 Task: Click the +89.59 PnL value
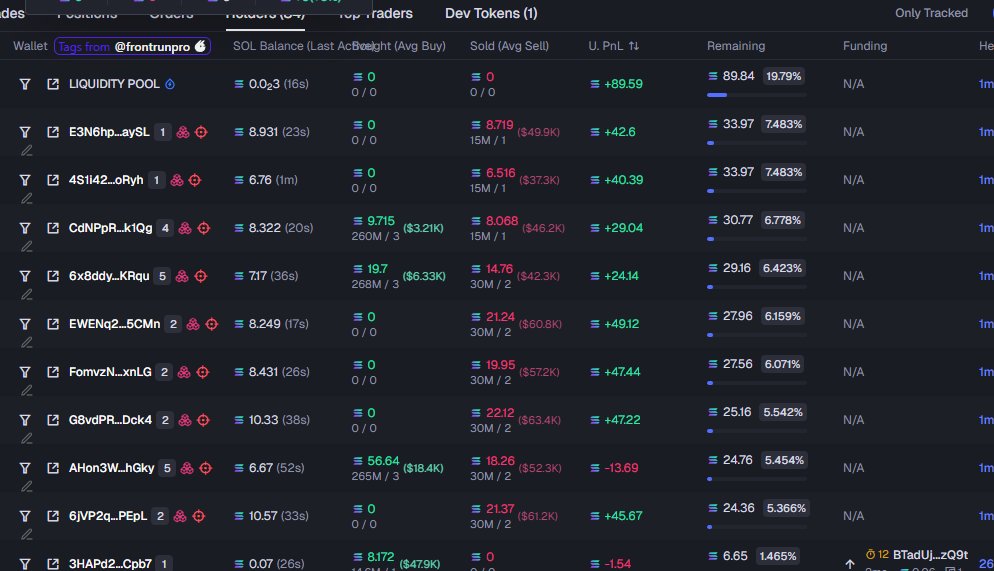[623, 84]
